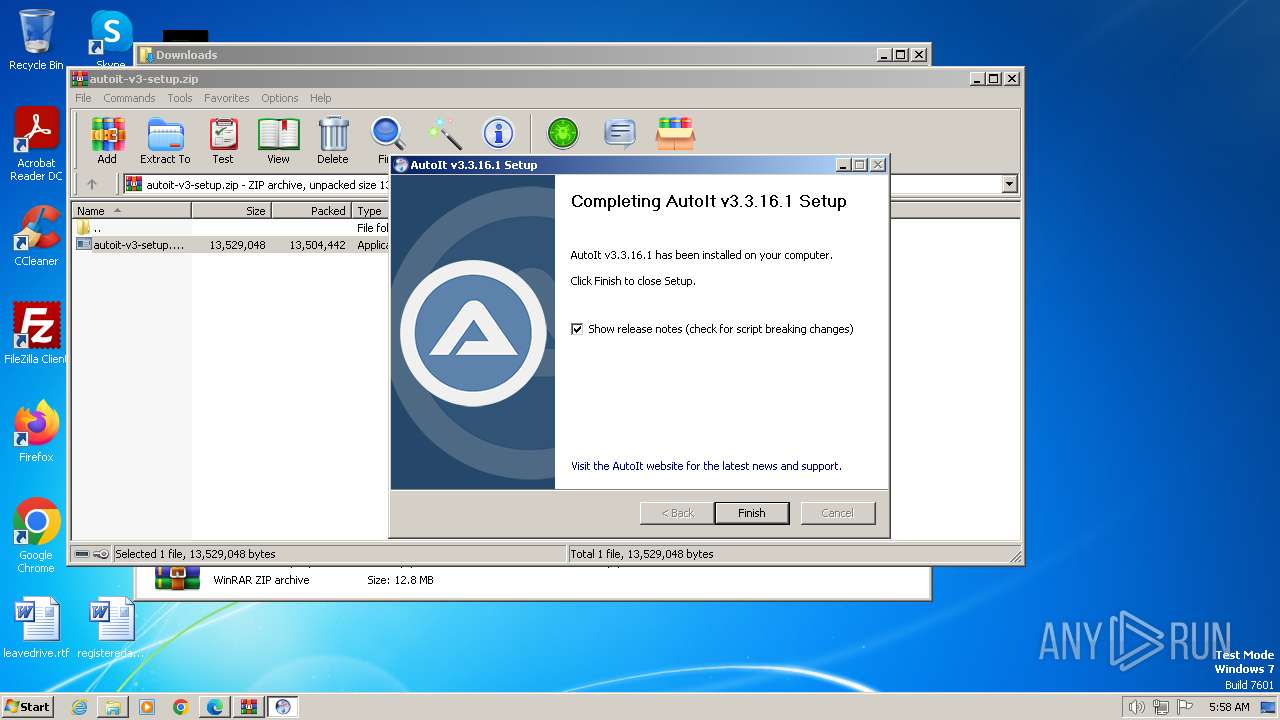
Task: Open Firefox desktop shortcut
Action: point(36,432)
